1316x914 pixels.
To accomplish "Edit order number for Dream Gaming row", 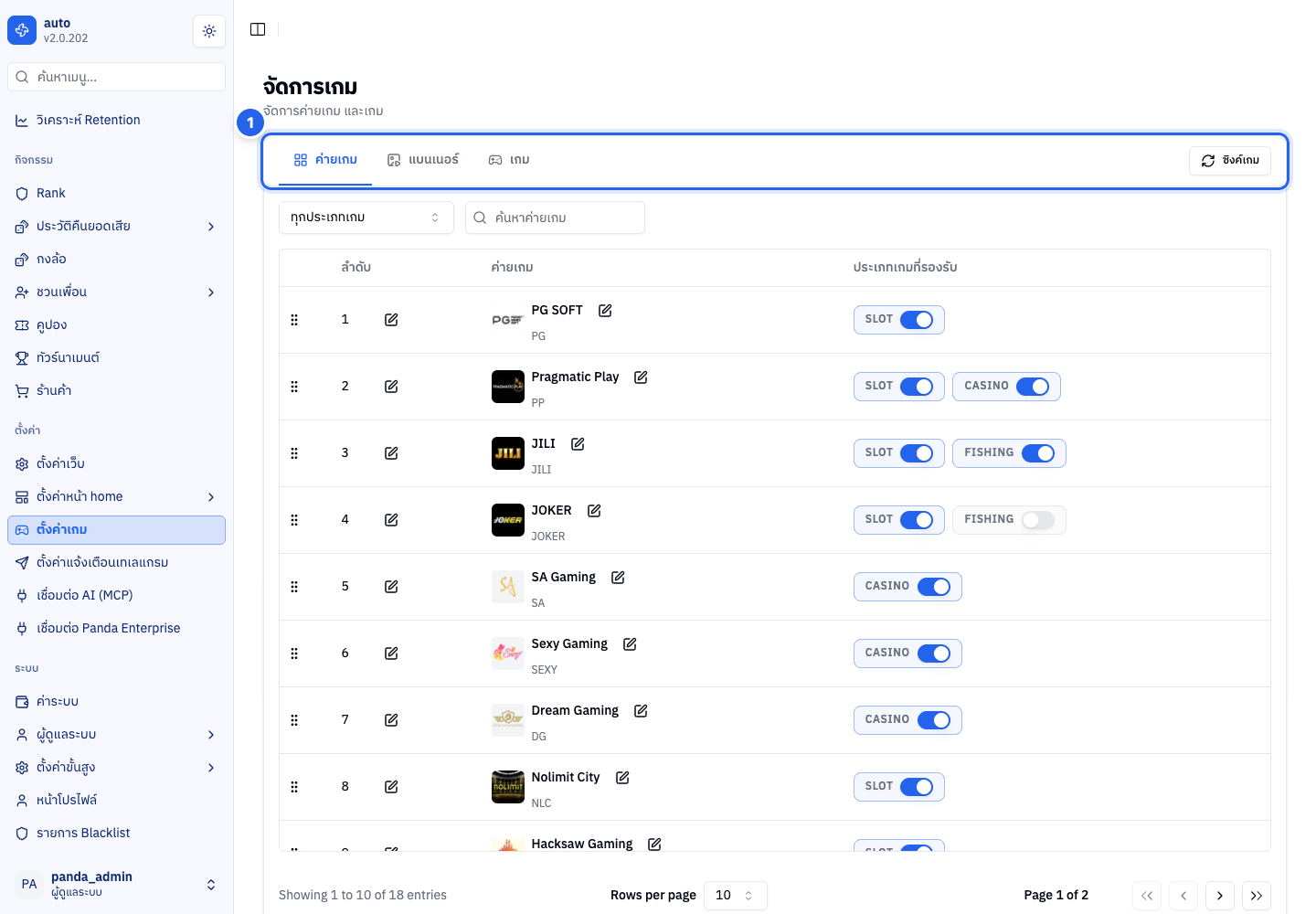I will coord(391,720).
